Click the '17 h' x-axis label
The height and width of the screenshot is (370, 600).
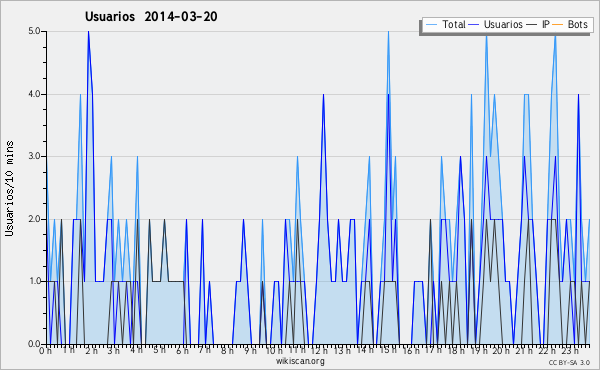click(433, 350)
